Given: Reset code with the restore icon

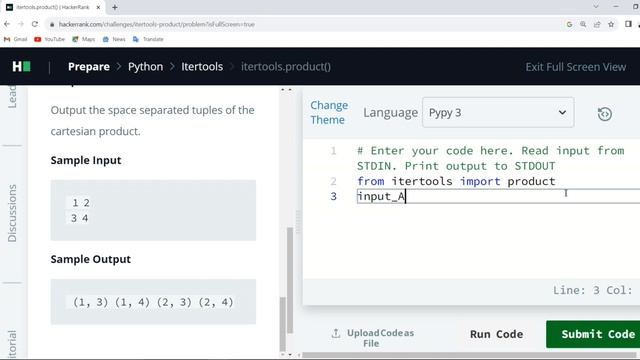Looking at the screenshot, I should [x=604, y=114].
